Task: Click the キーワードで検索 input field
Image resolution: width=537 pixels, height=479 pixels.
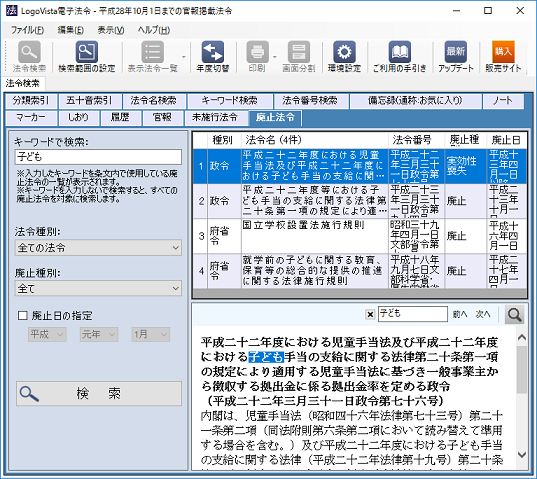Action: (98, 157)
